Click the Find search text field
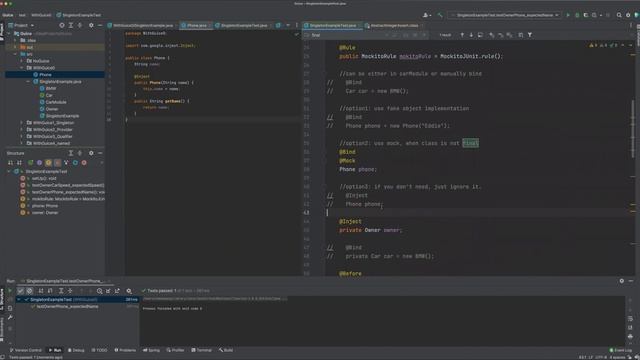This screenshot has height=360, width=640. [x=347, y=35]
